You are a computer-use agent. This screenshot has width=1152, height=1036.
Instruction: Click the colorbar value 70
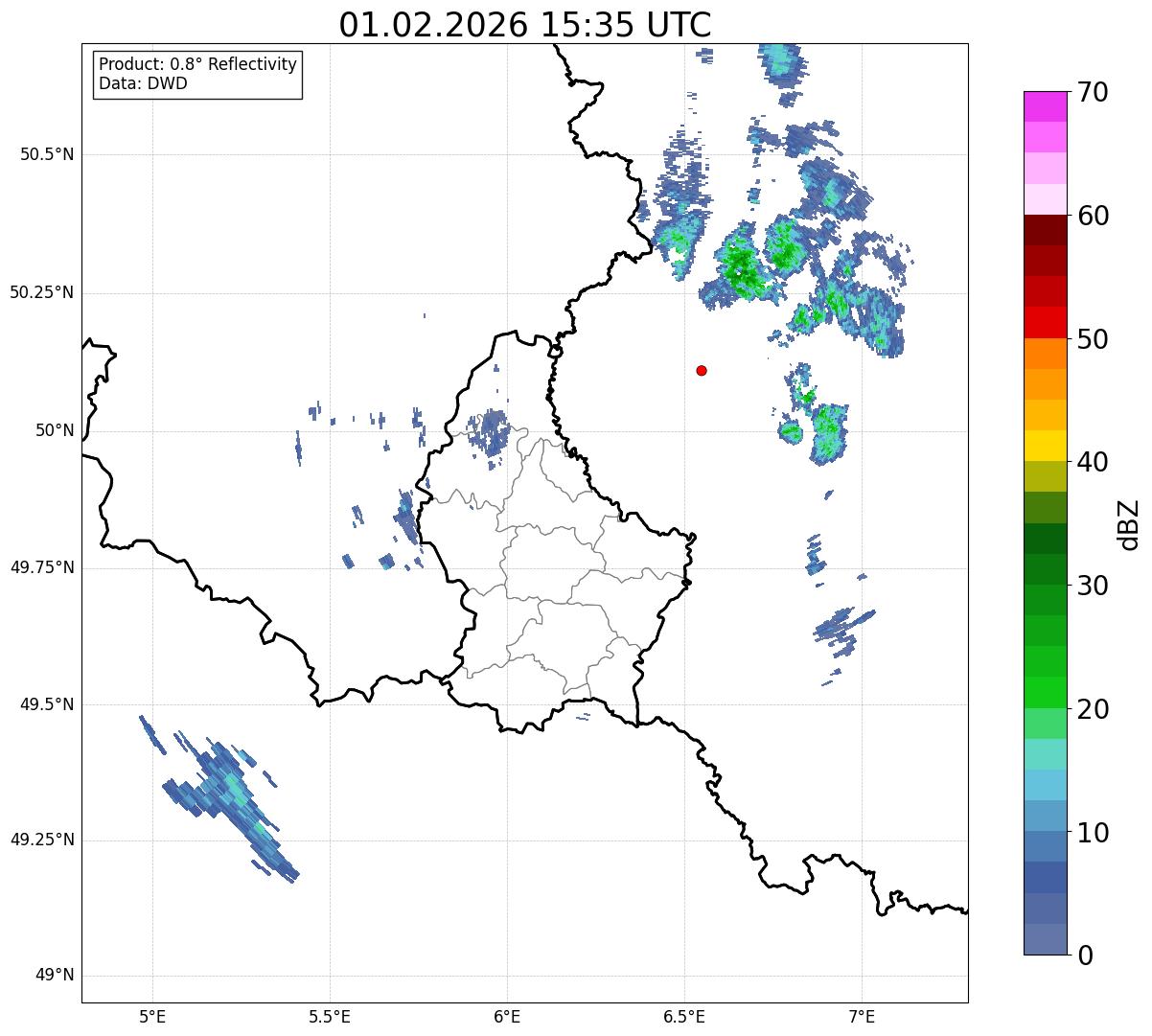pos(1094,92)
